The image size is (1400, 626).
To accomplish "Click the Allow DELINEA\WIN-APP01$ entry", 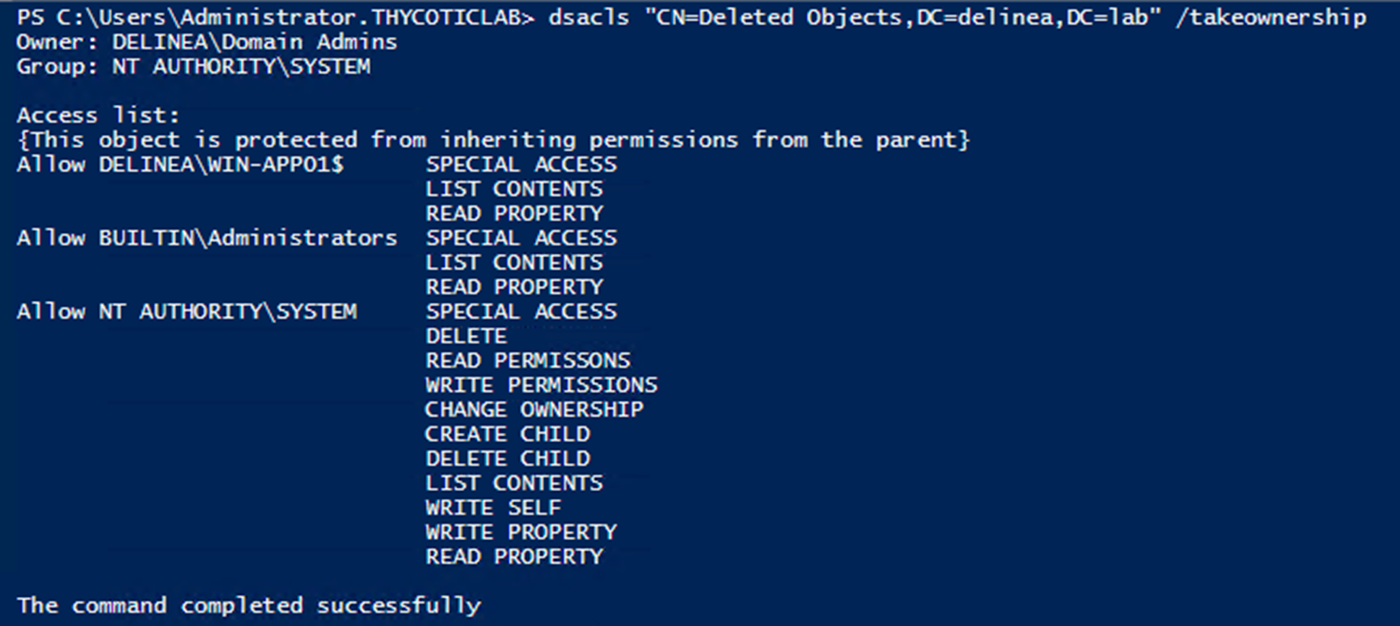I will (x=180, y=165).
